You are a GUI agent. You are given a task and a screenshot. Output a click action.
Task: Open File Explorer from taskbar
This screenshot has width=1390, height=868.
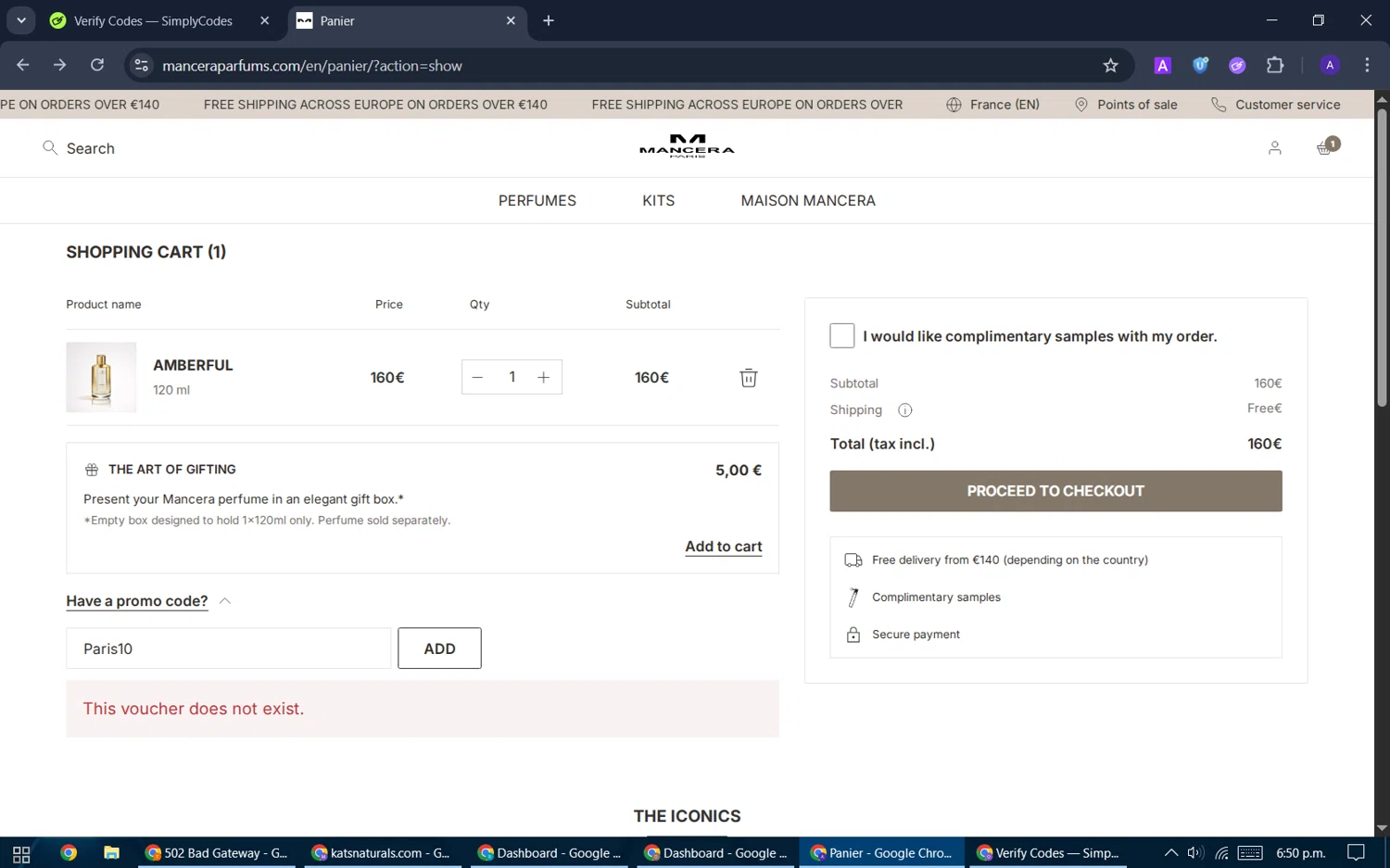click(x=111, y=853)
